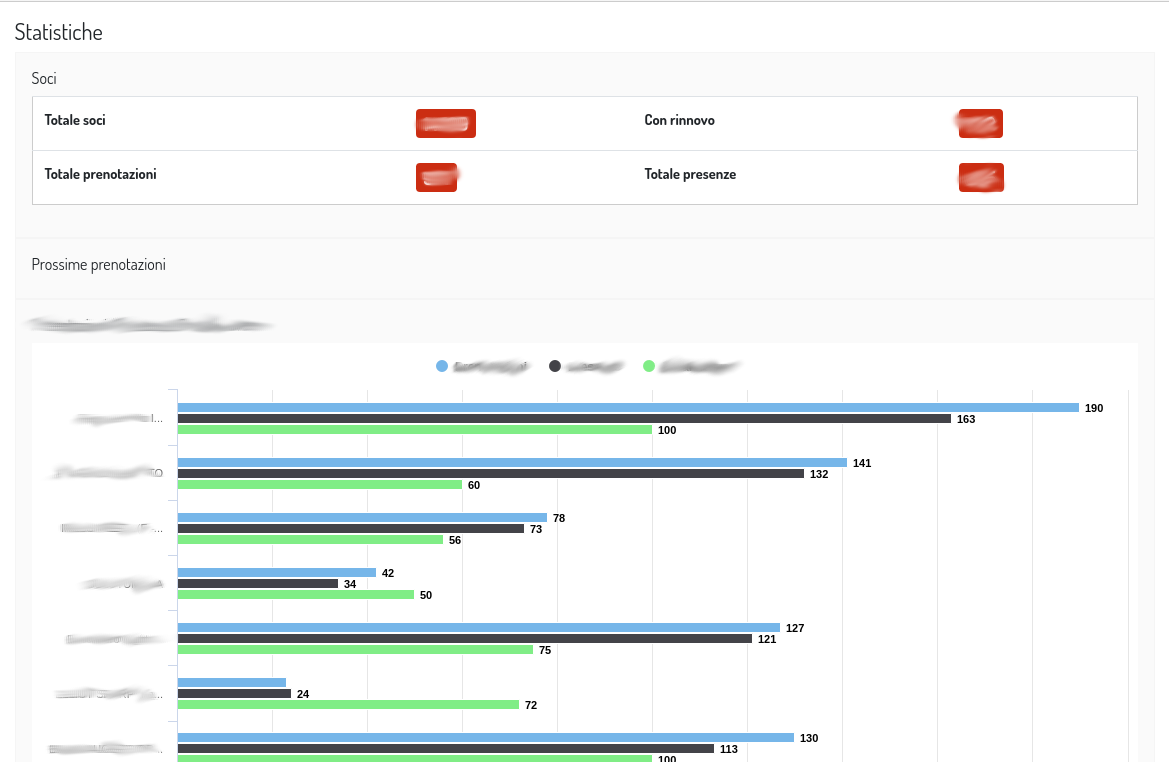Screen dimensions: 1169x762
Task: Select the blue bar valued 190
Action: pyautogui.click(x=628, y=408)
